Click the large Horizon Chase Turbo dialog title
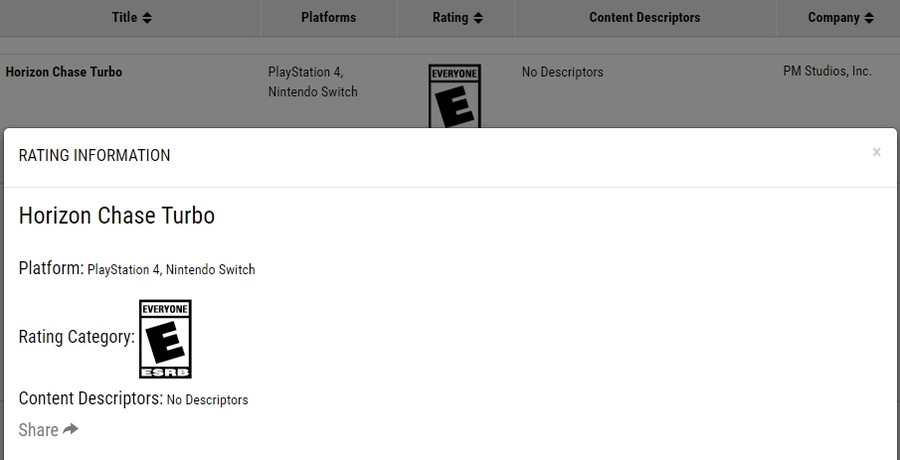This screenshot has width=900, height=460. (x=116, y=215)
